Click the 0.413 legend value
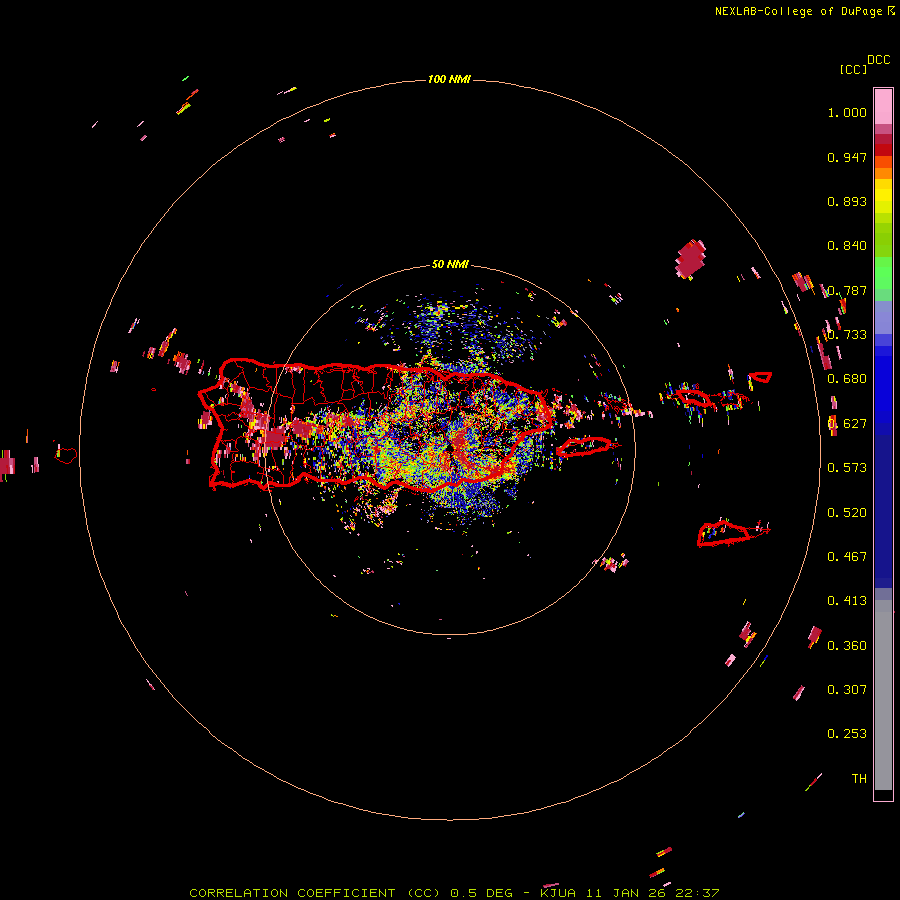Viewport: 900px width, 900px height. click(x=847, y=601)
